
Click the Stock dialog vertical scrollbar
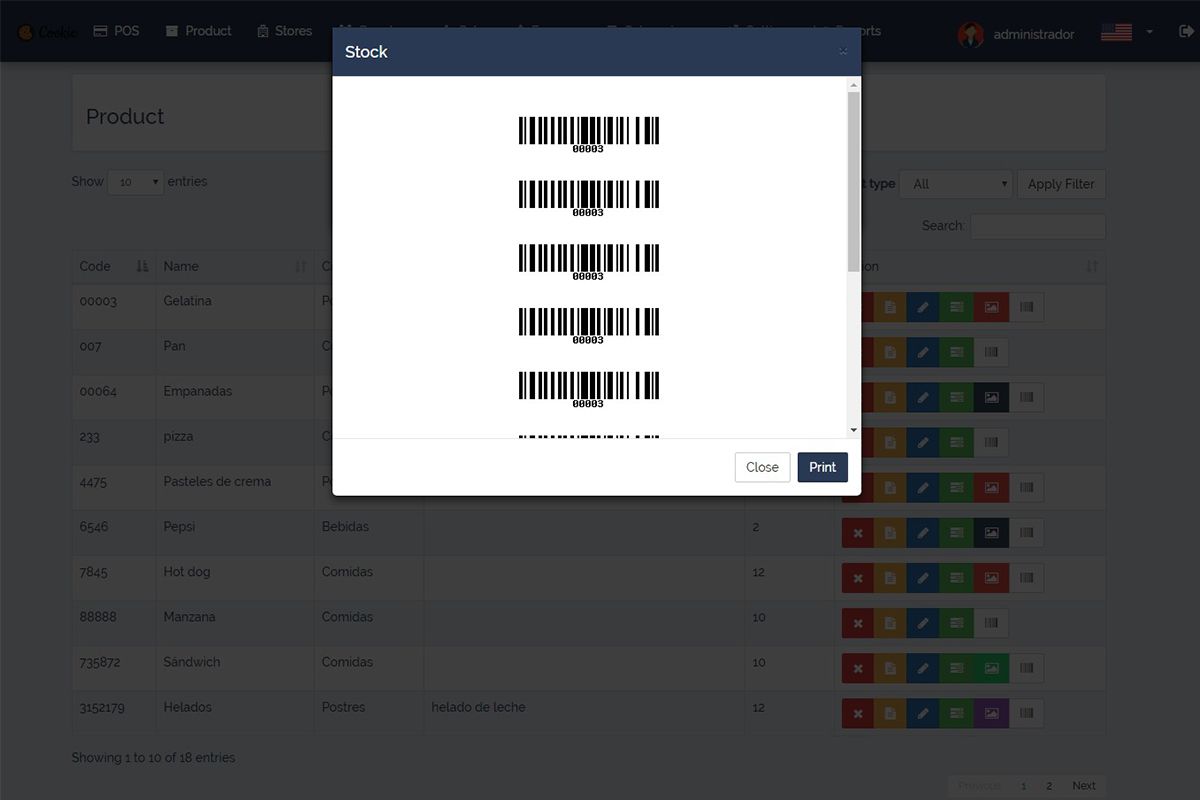point(853,180)
